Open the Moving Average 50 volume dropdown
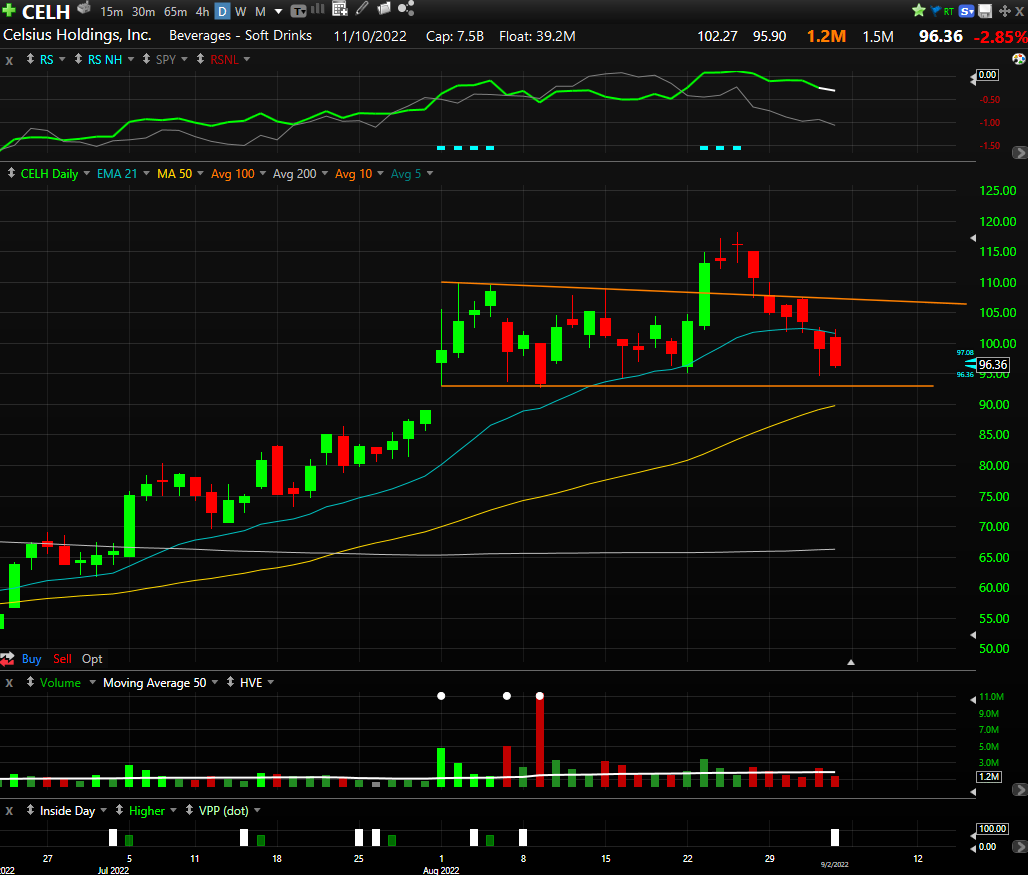 pos(214,682)
